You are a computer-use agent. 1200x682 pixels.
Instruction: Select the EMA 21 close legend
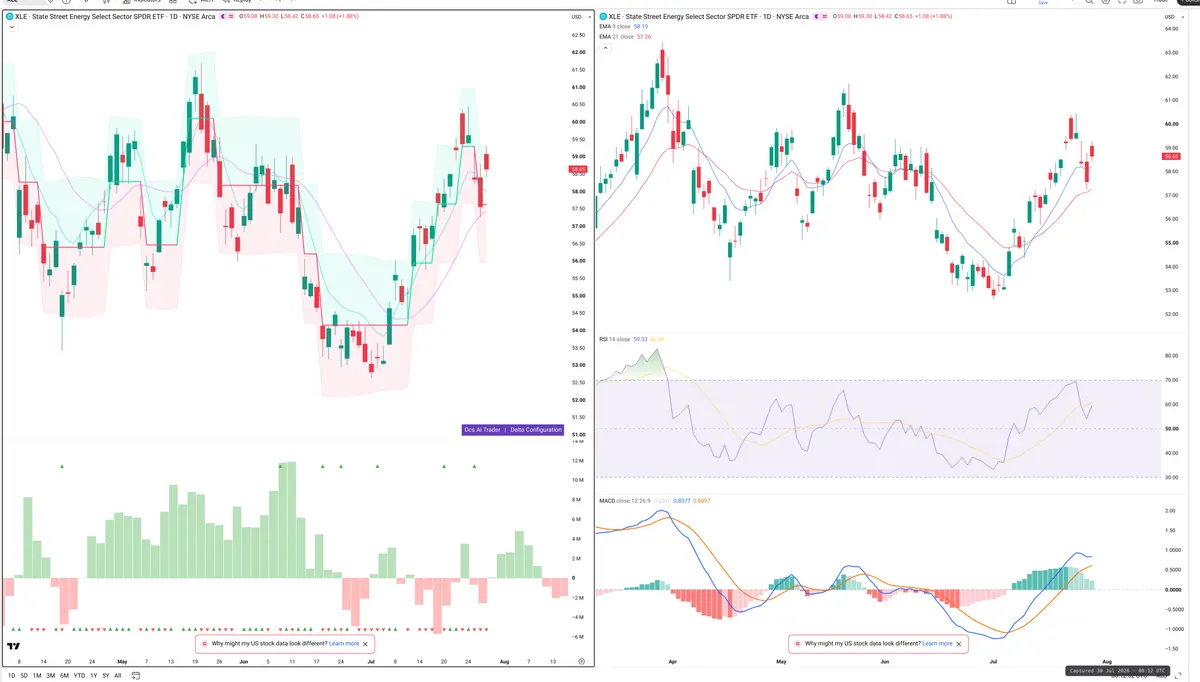click(x=616, y=37)
